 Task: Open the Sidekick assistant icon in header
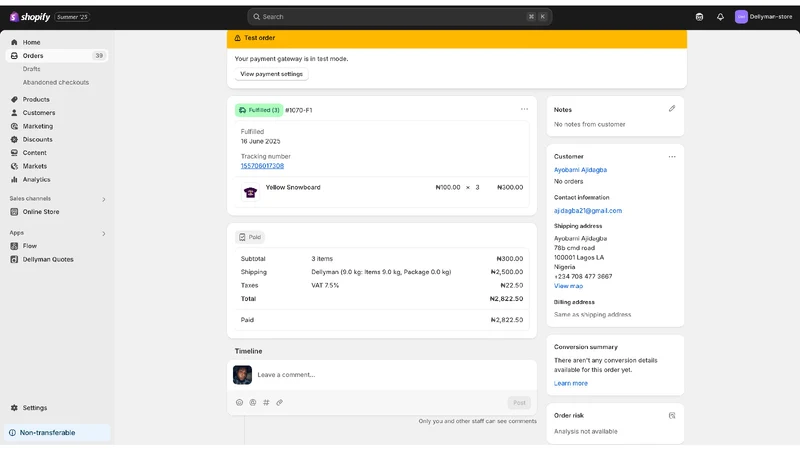pyautogui.click(x=699, y=17)
